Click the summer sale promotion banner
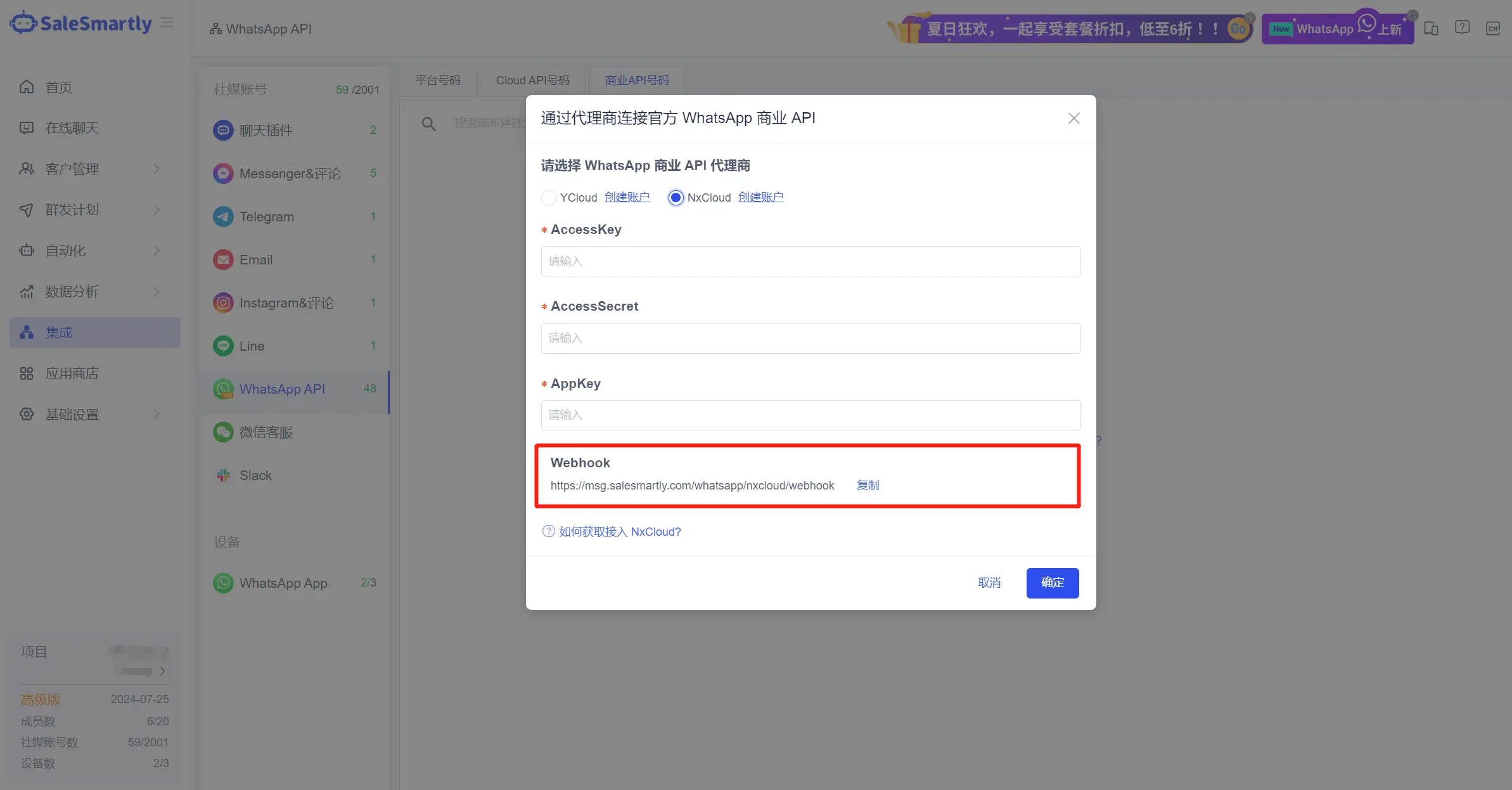The height and width of the screenshot is (790, 1512). [x=1071, y=28]
